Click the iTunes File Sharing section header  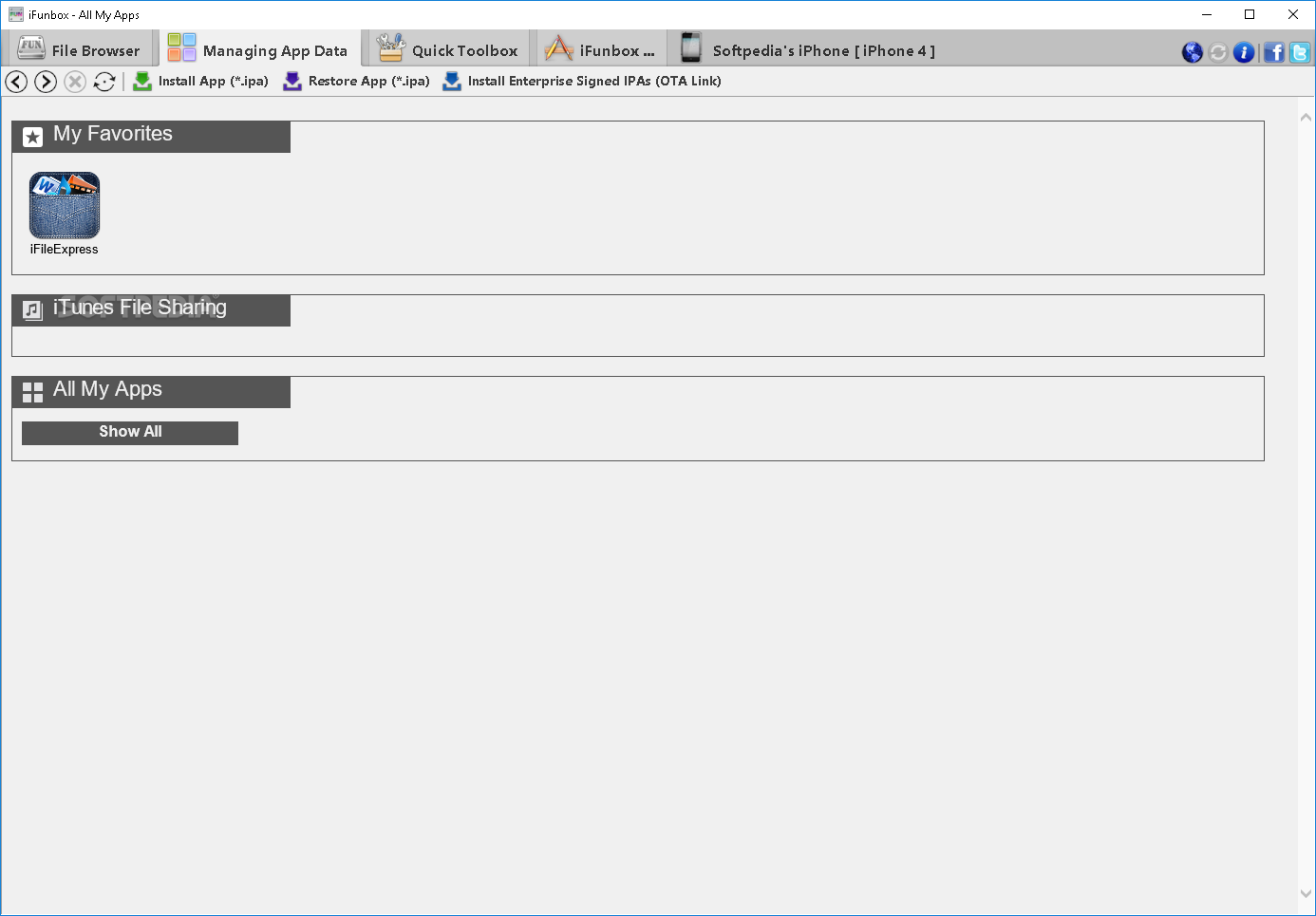pyautogui.click(x=151, y=310)
